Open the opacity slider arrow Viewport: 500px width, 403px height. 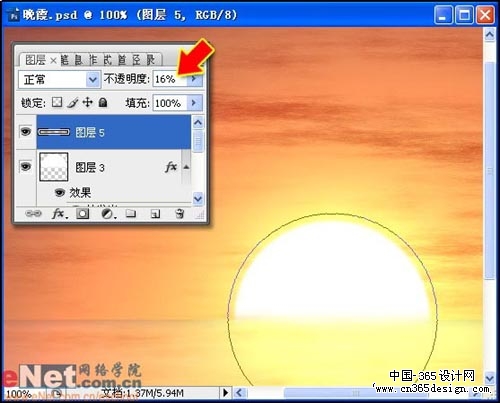[194, 79]
